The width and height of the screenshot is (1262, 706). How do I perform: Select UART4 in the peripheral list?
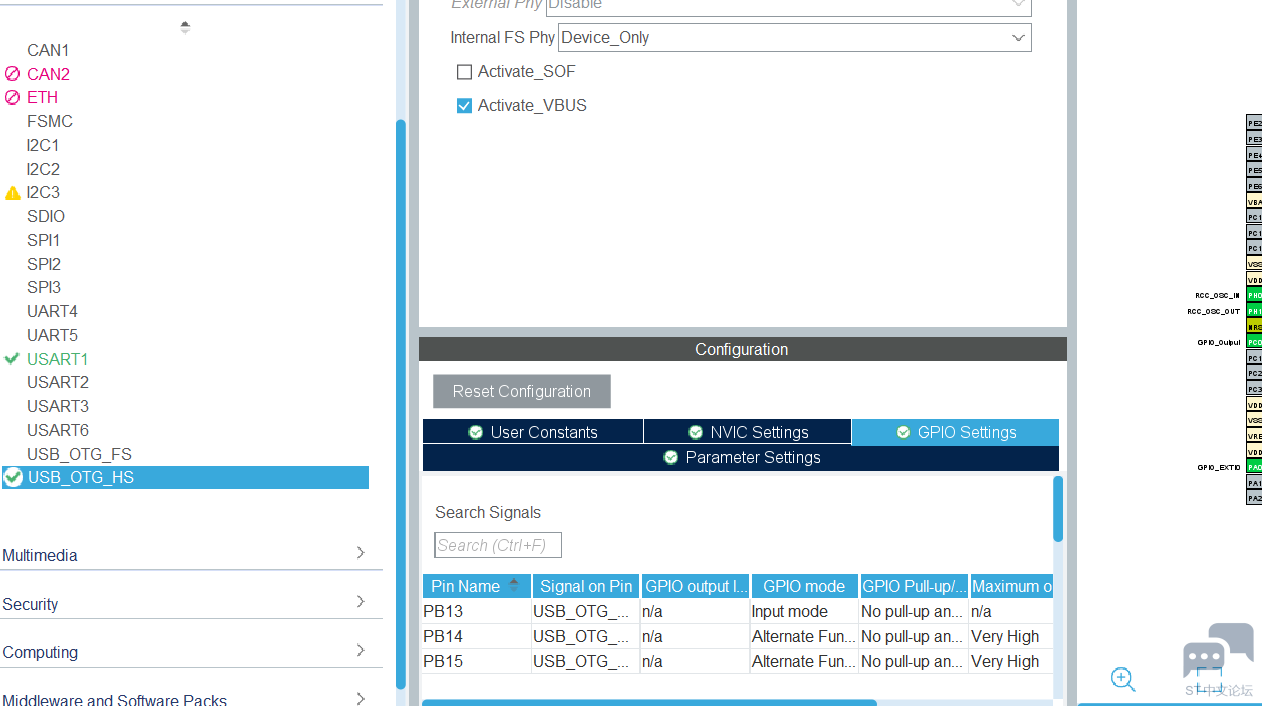52,311
